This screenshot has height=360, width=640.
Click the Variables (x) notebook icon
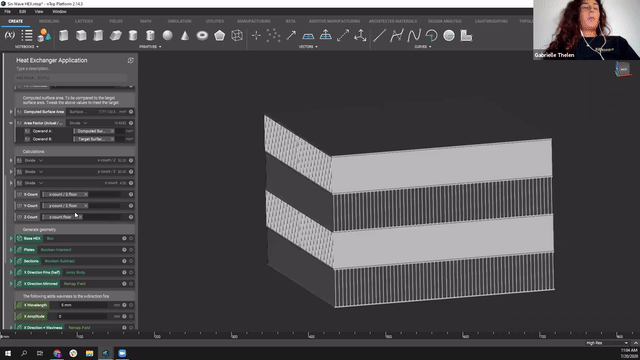(x=10, y=36)
